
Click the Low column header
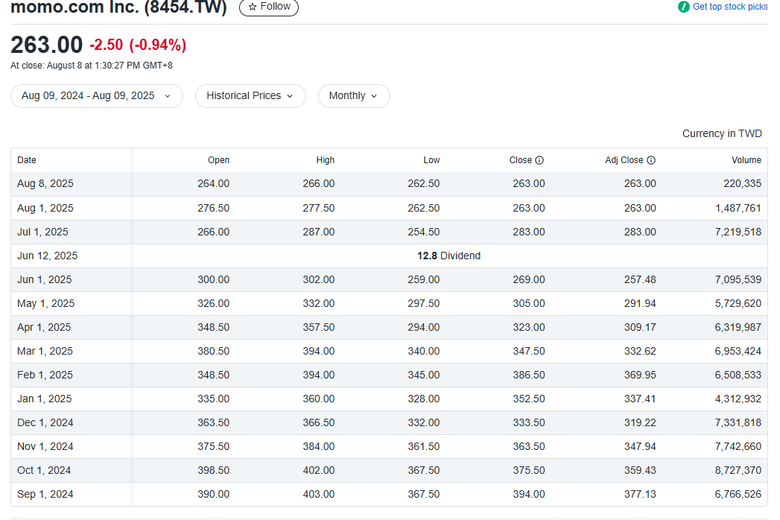[x=431, y=160]
